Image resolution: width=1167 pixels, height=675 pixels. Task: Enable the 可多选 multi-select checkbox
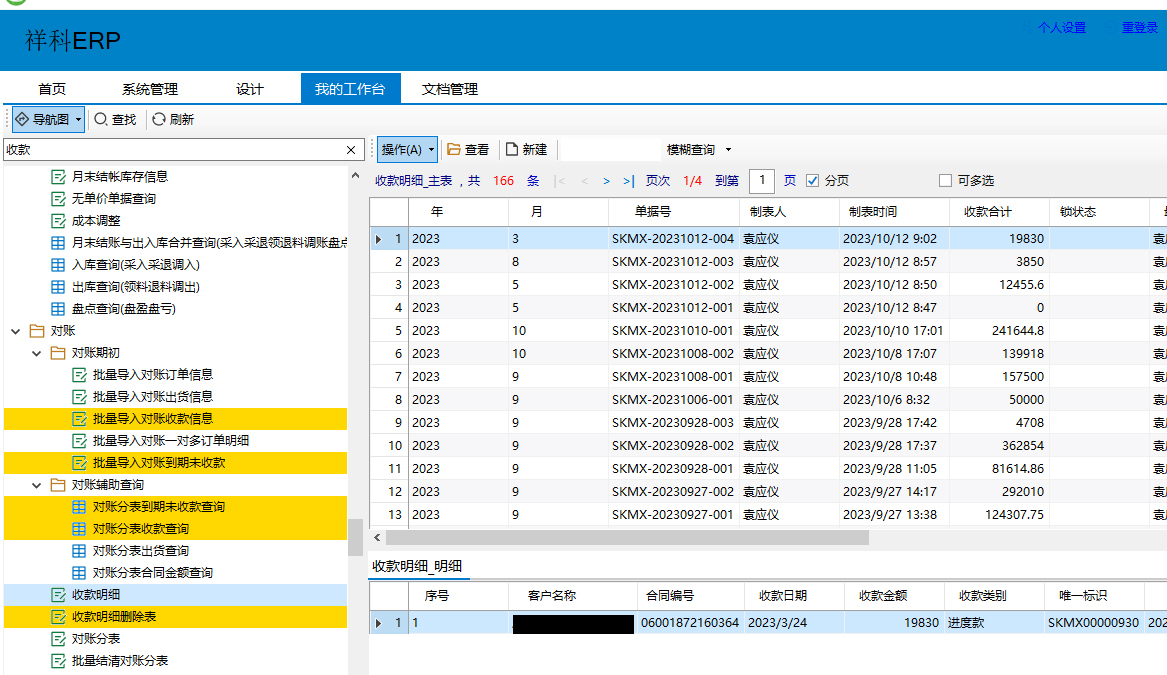[945, 181]
